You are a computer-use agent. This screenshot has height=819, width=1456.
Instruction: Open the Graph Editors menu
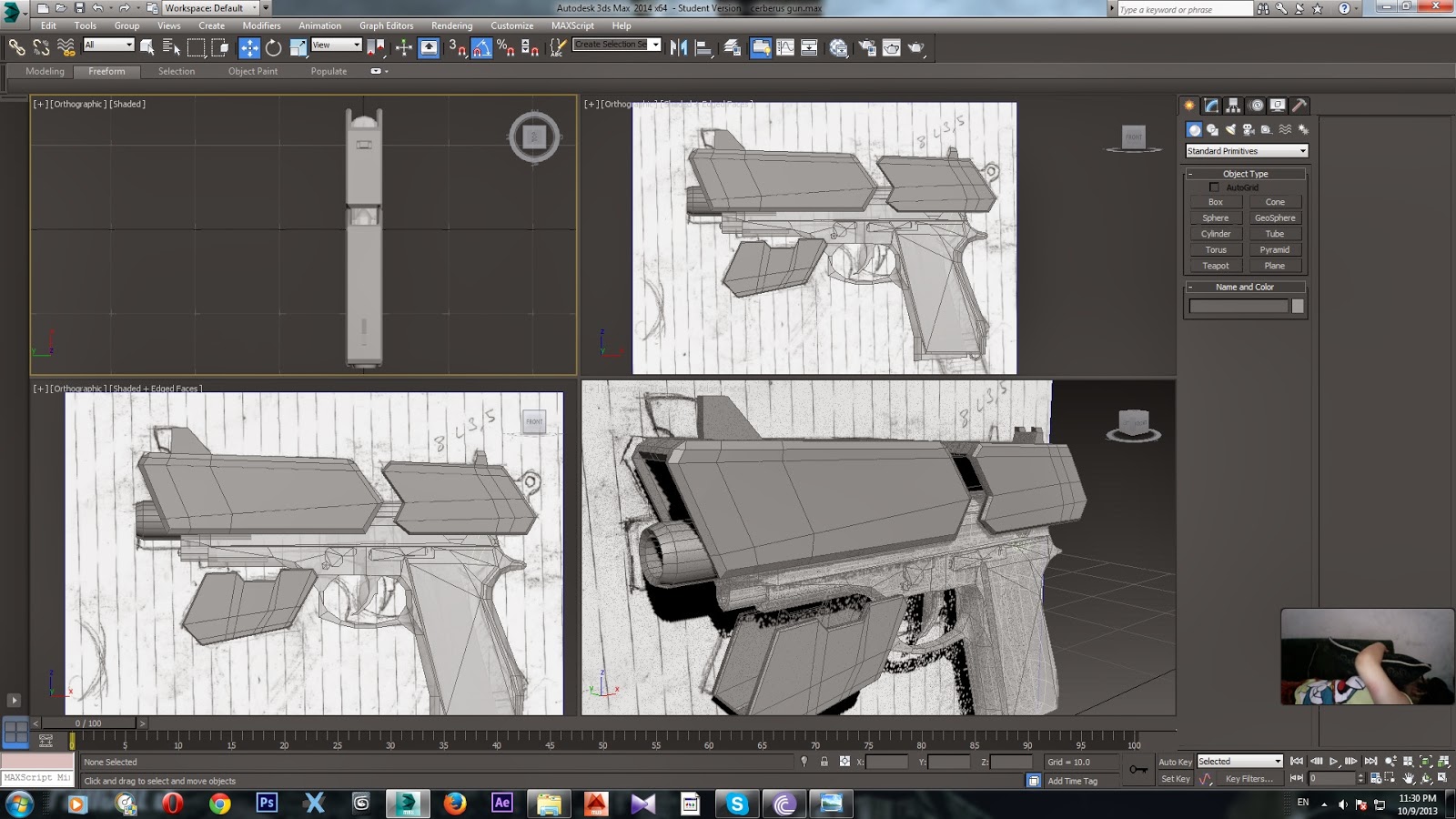coord(386,25)
